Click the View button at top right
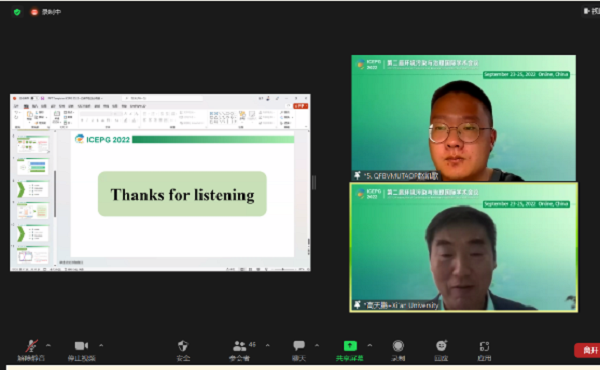This screenshot has width=600, height=370. point(592,11)
